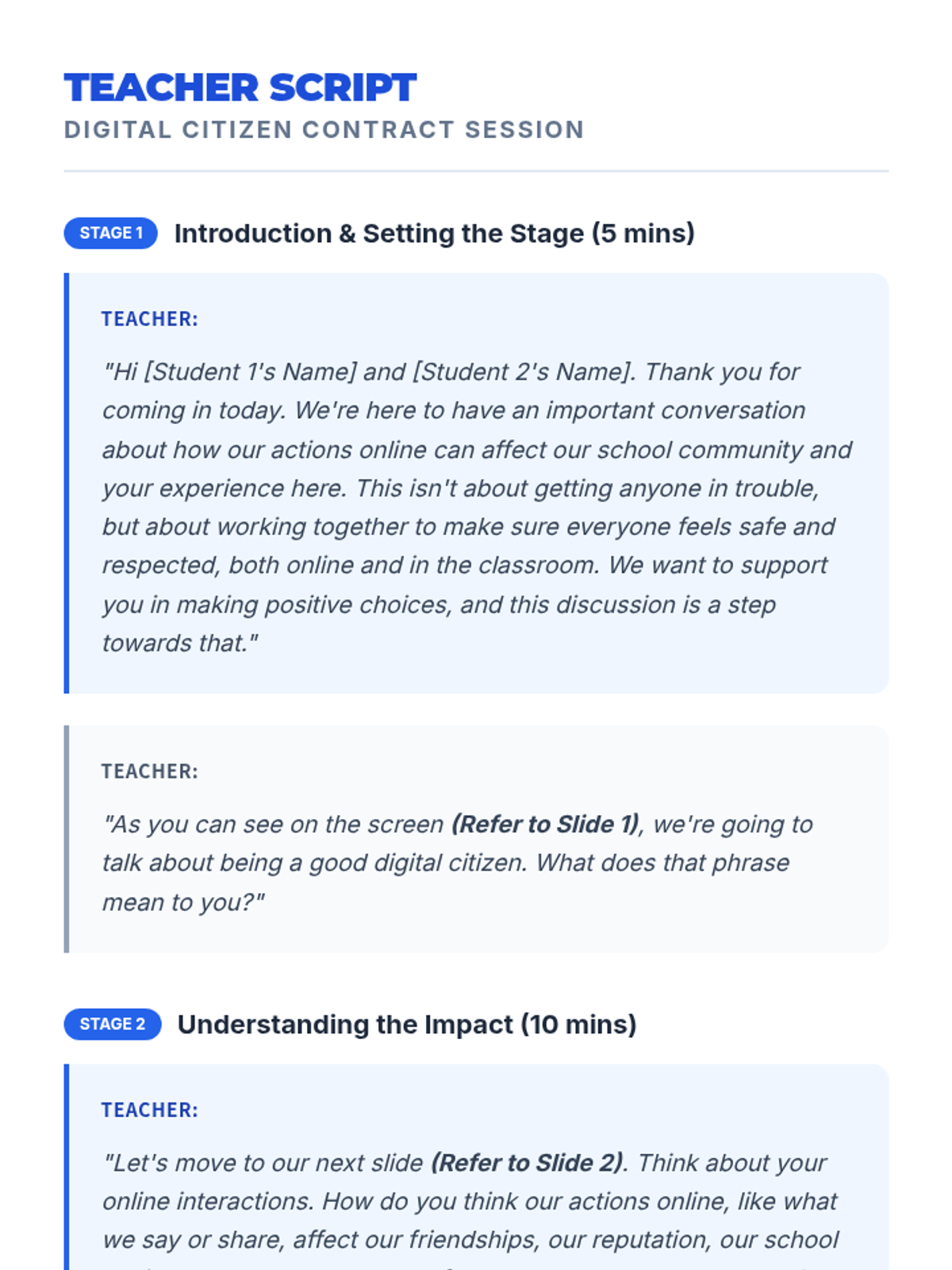The height and width of the screenshot is (1270, 952).
Task: Click the STAGE 2 badge
Action: click(112, 1024)
